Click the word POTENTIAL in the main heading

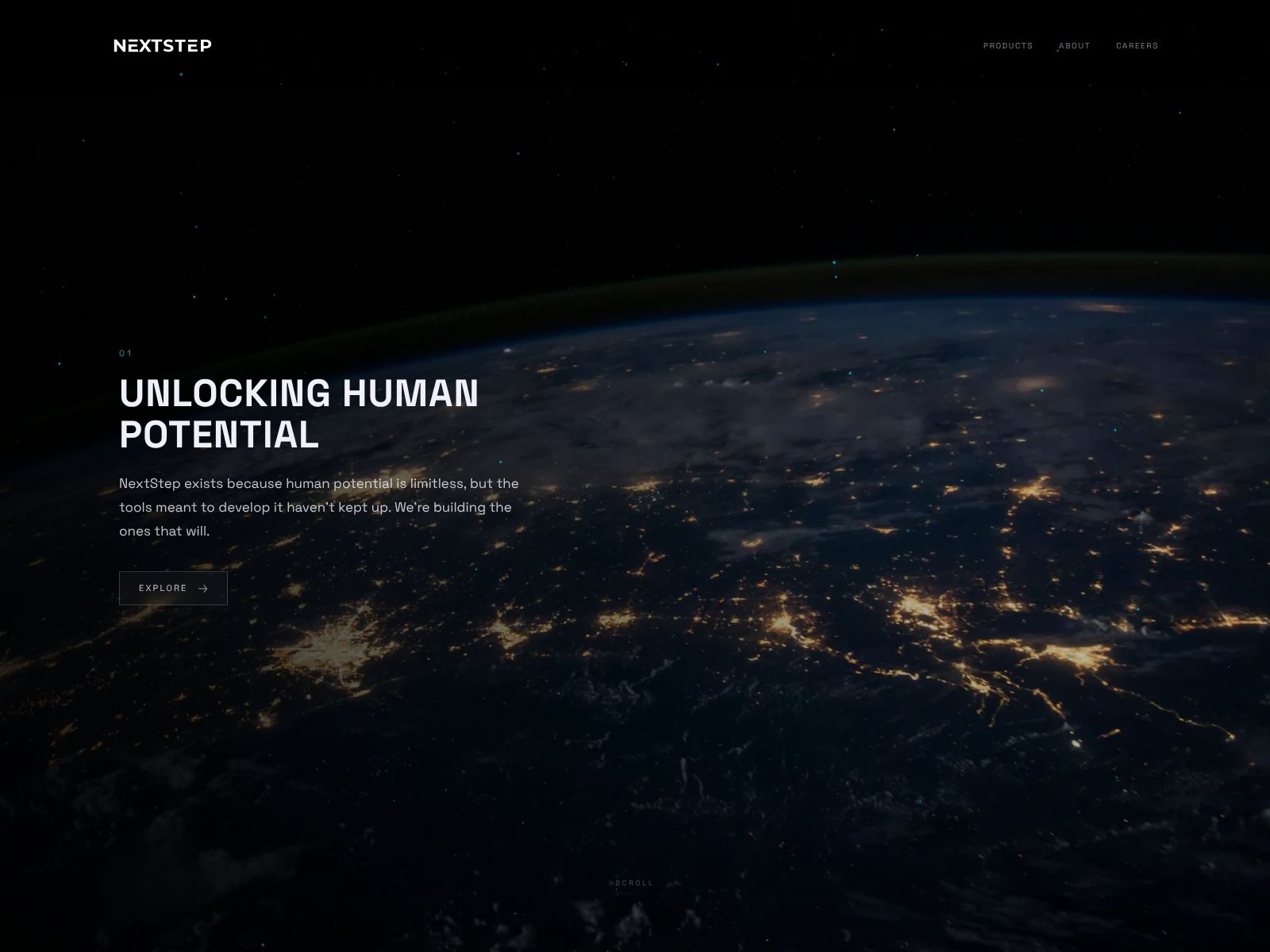[x=217, y=436]
